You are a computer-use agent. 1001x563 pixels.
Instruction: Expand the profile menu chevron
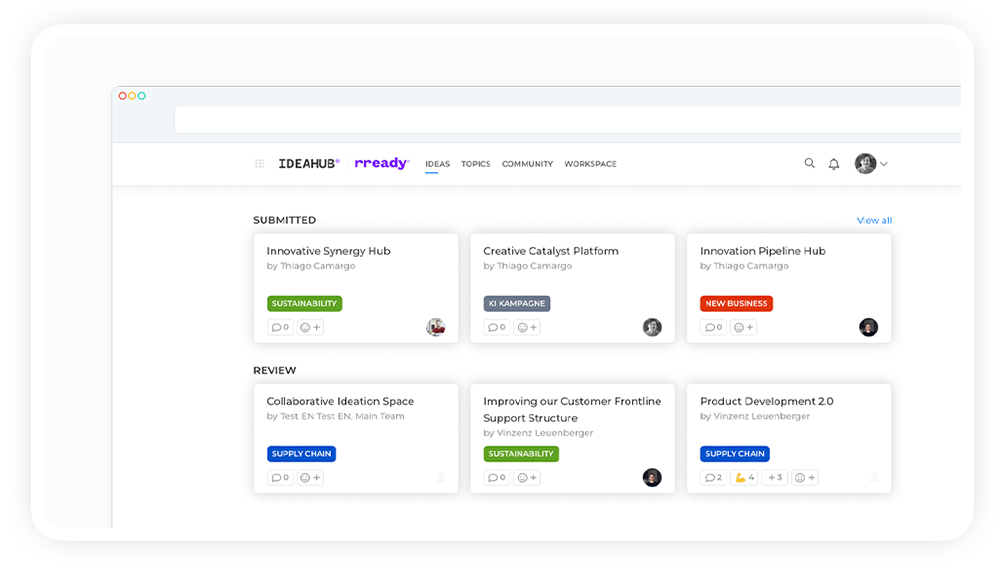point(884,164)
